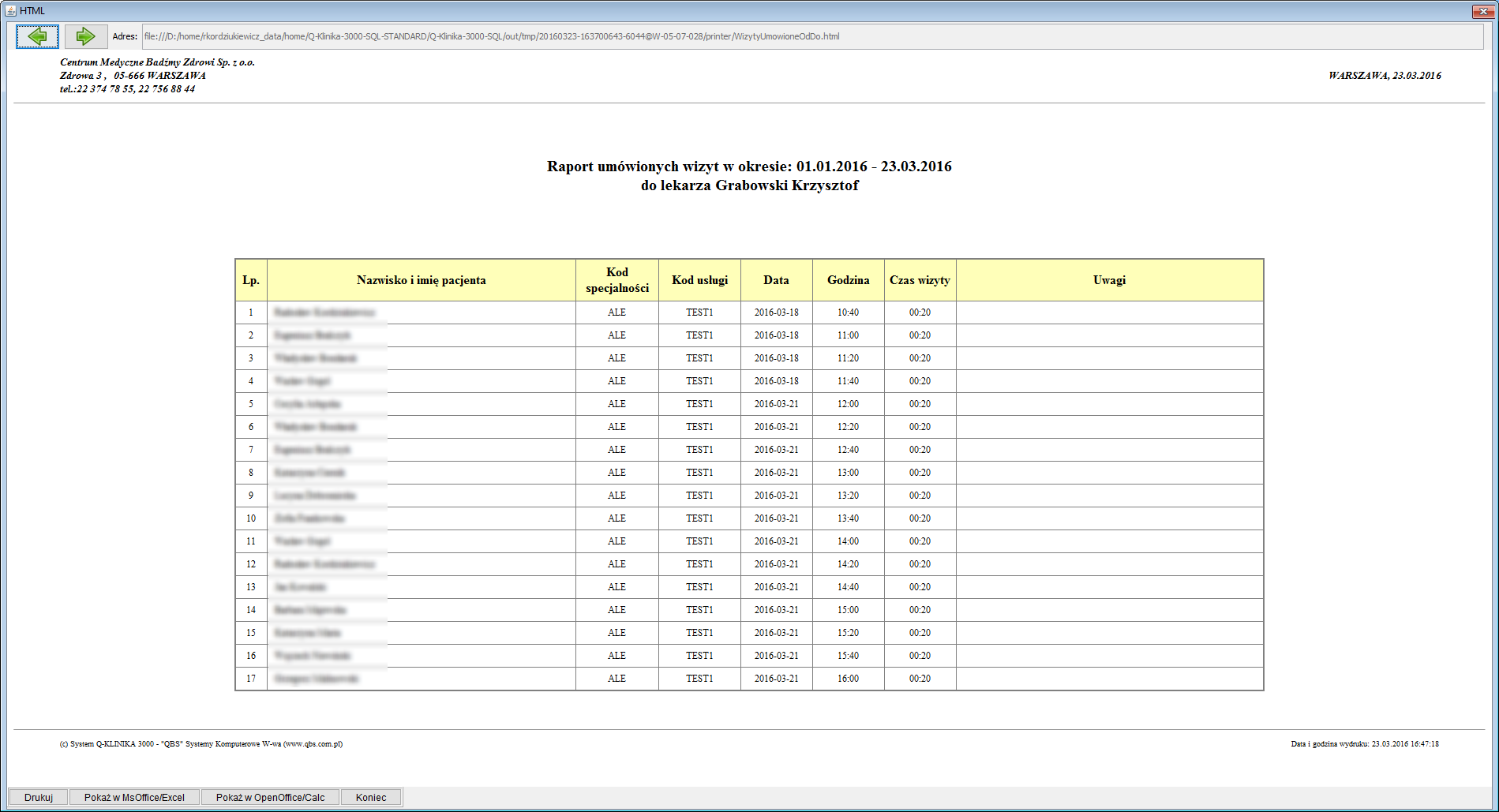Select the 14:20 time cell
The height and width of the screenshot is (812, 1499).
pos(849,564)
